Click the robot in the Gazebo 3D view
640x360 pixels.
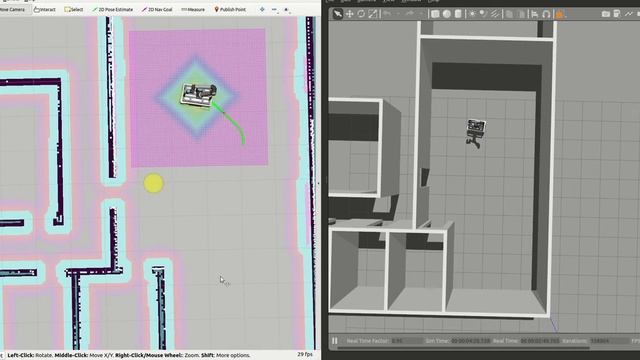[476, 133]
